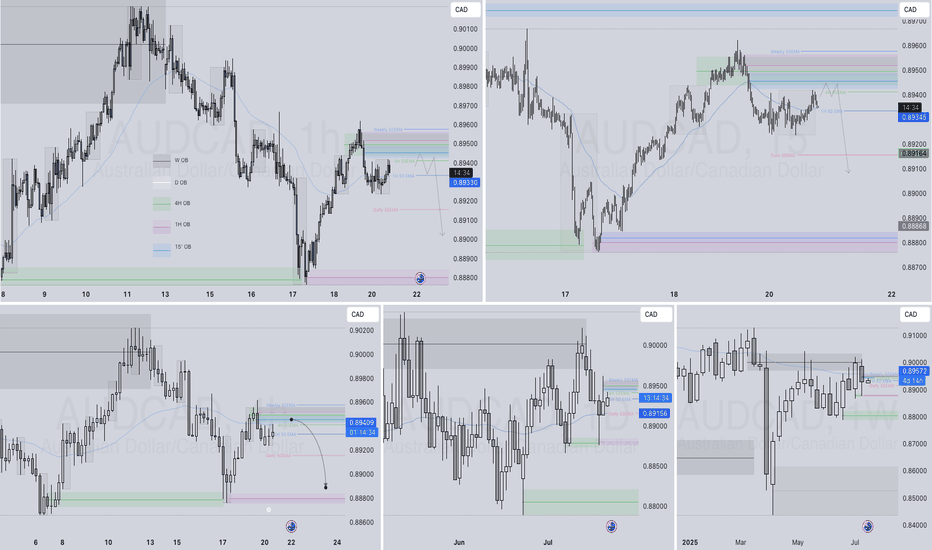This screenshot has height=550, width=932.
Task: Click the 0.89409 price label in the 4h chart
Action: pos(363,423)
